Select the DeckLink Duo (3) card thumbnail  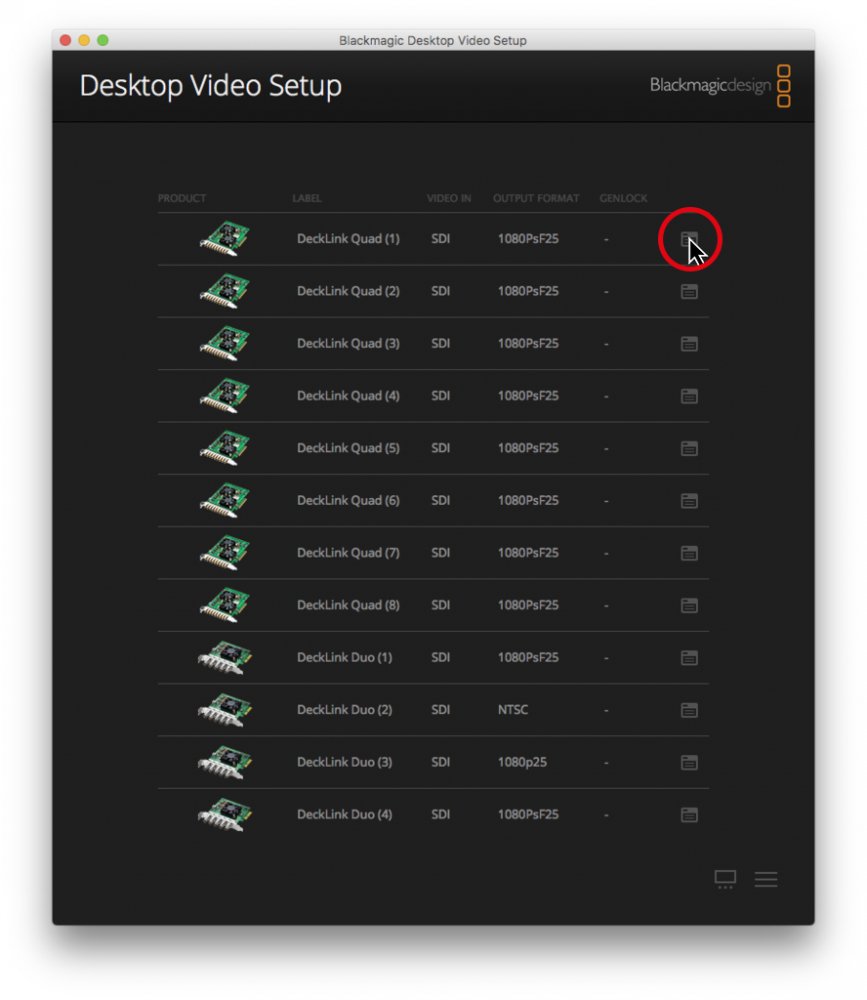tap(225, 762)
